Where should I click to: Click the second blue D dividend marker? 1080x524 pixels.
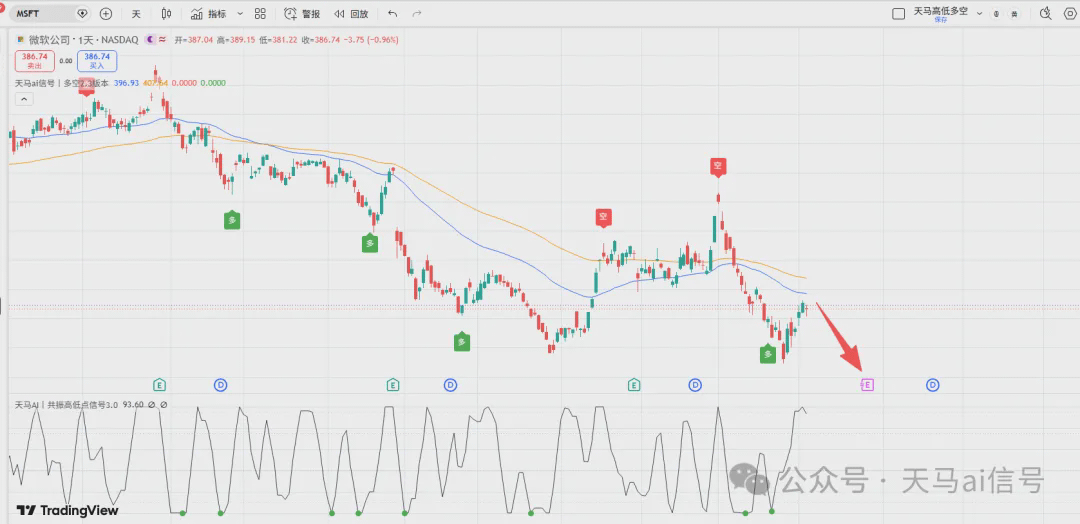point(450,385)
